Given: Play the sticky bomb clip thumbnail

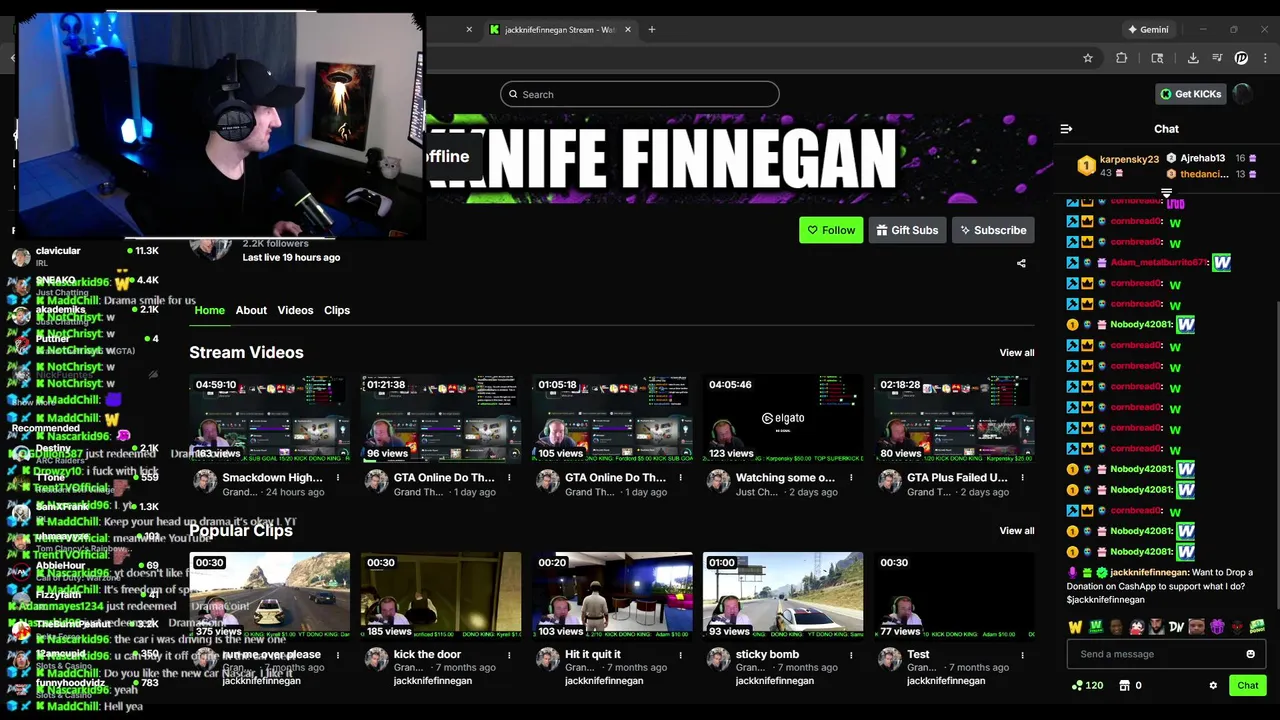Looking at the screenshot, I should [x=783, y=597].
